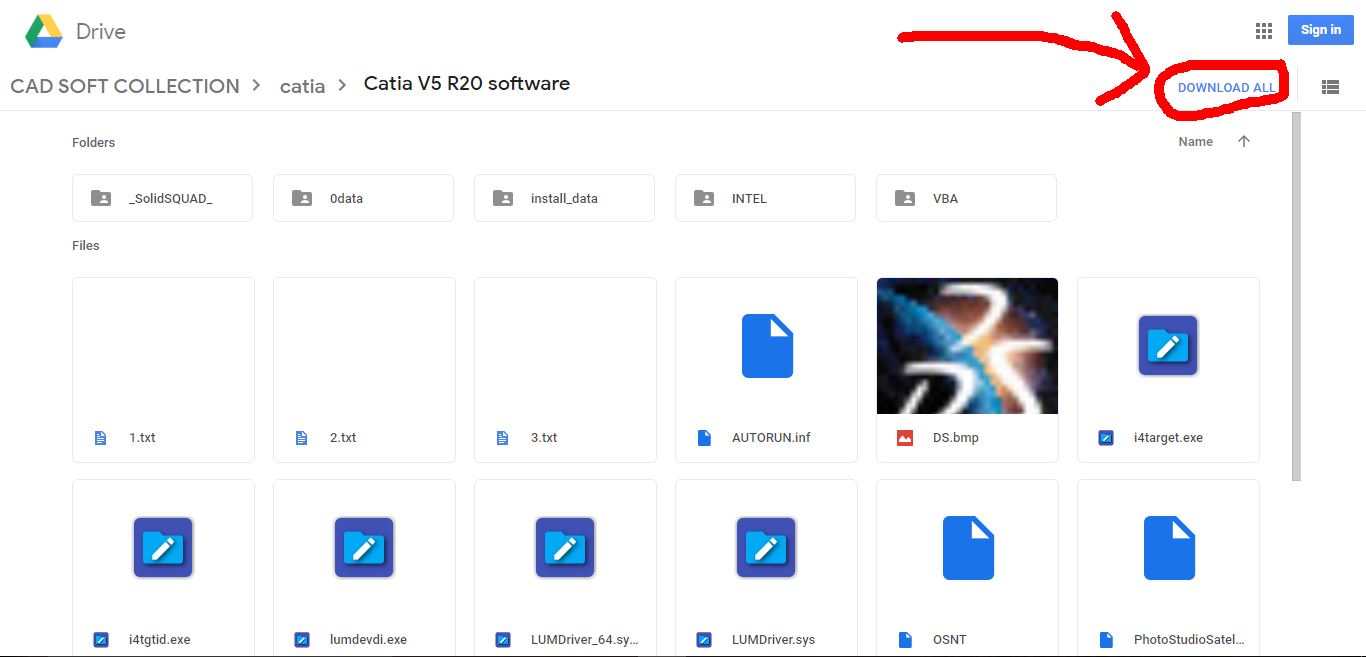Click the Drive title text
The image size is (1366, 657).
[x=101, y=31]
